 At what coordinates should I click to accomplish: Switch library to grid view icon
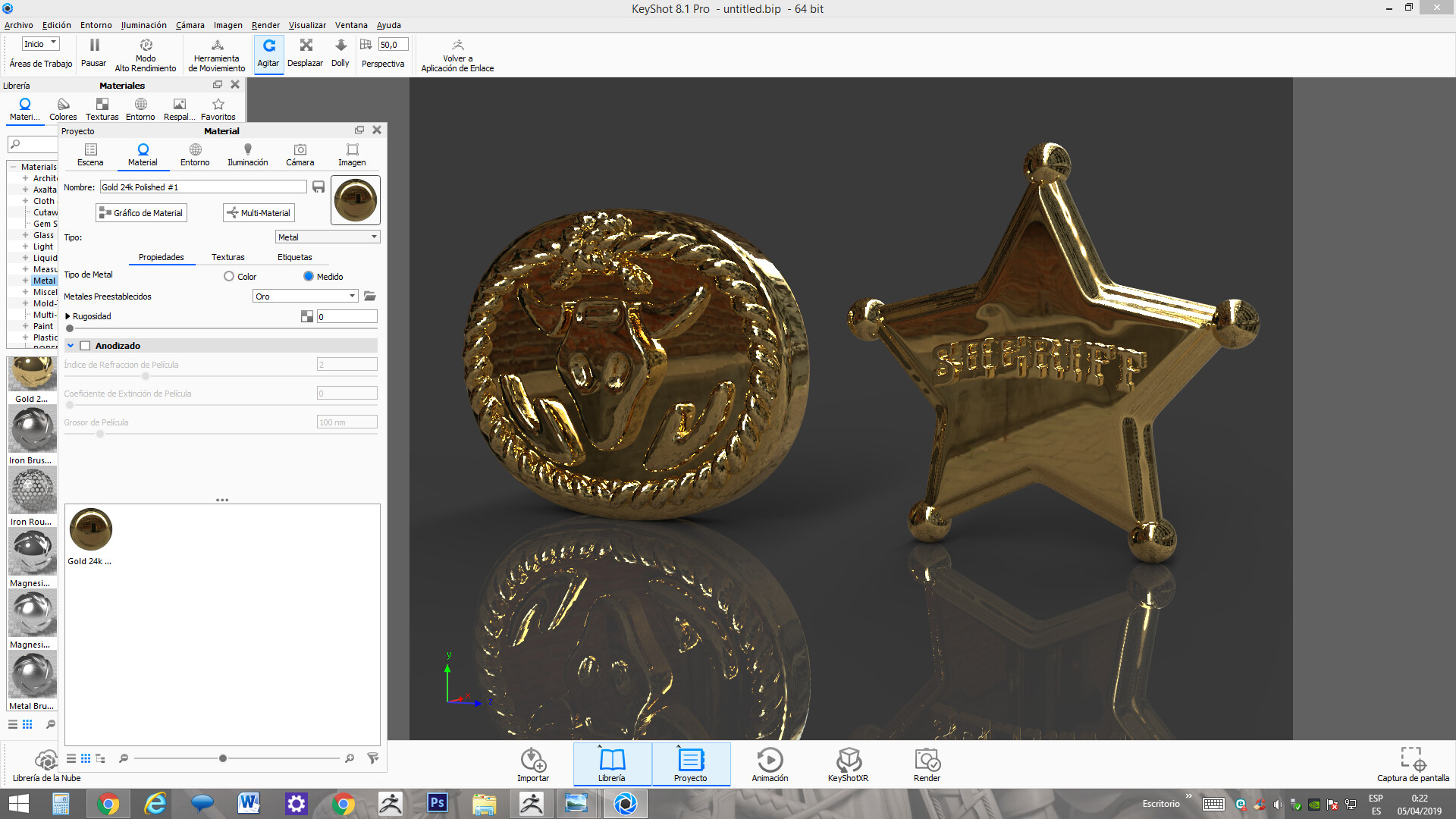click(27, 724)
